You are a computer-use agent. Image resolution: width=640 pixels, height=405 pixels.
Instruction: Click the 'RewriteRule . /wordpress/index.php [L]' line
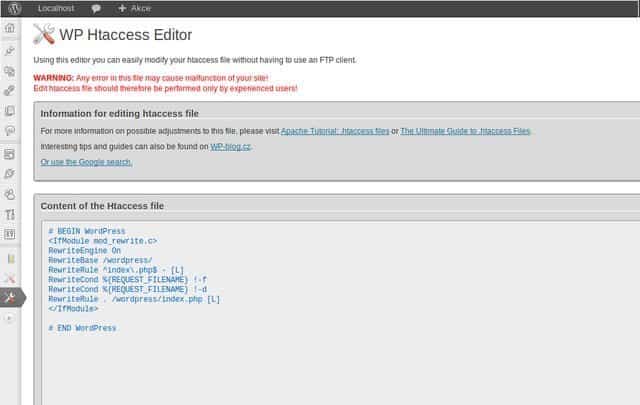point(134,299)
